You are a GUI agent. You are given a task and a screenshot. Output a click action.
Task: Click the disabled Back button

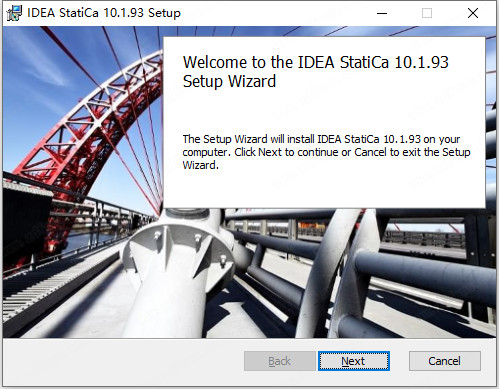280,361
